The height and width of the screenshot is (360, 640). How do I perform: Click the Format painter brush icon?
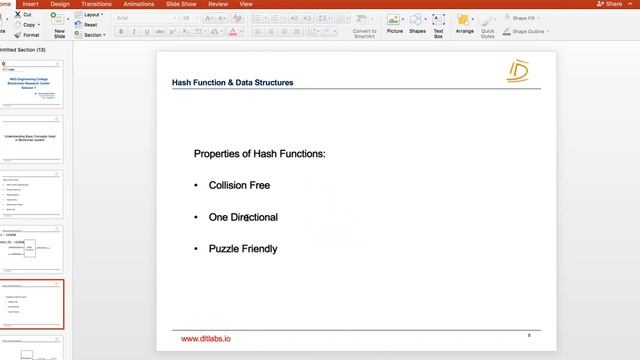click(18, 35)
